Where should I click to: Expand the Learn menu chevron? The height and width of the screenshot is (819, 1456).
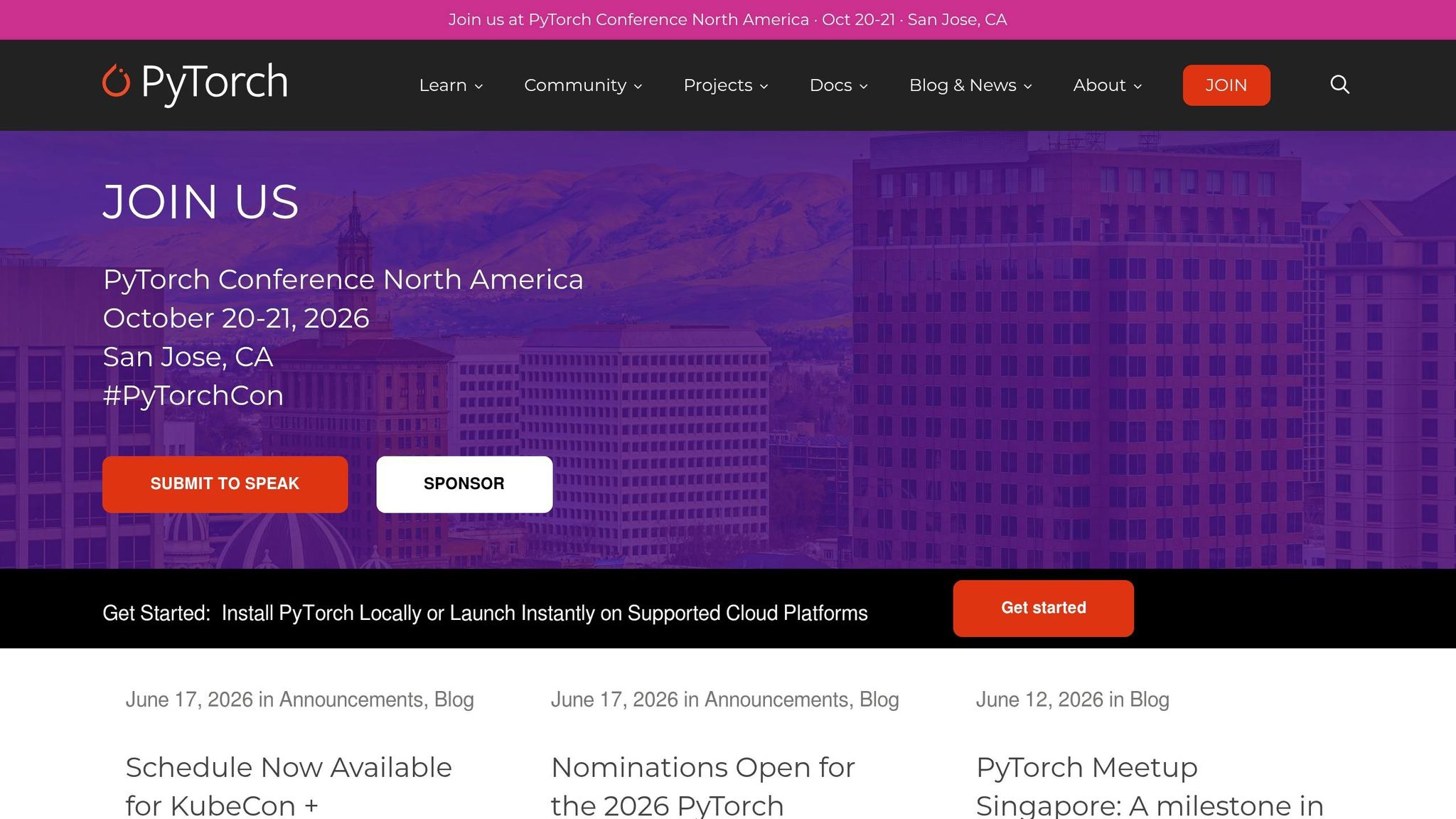pyautogui.click(x=479, y=87)
